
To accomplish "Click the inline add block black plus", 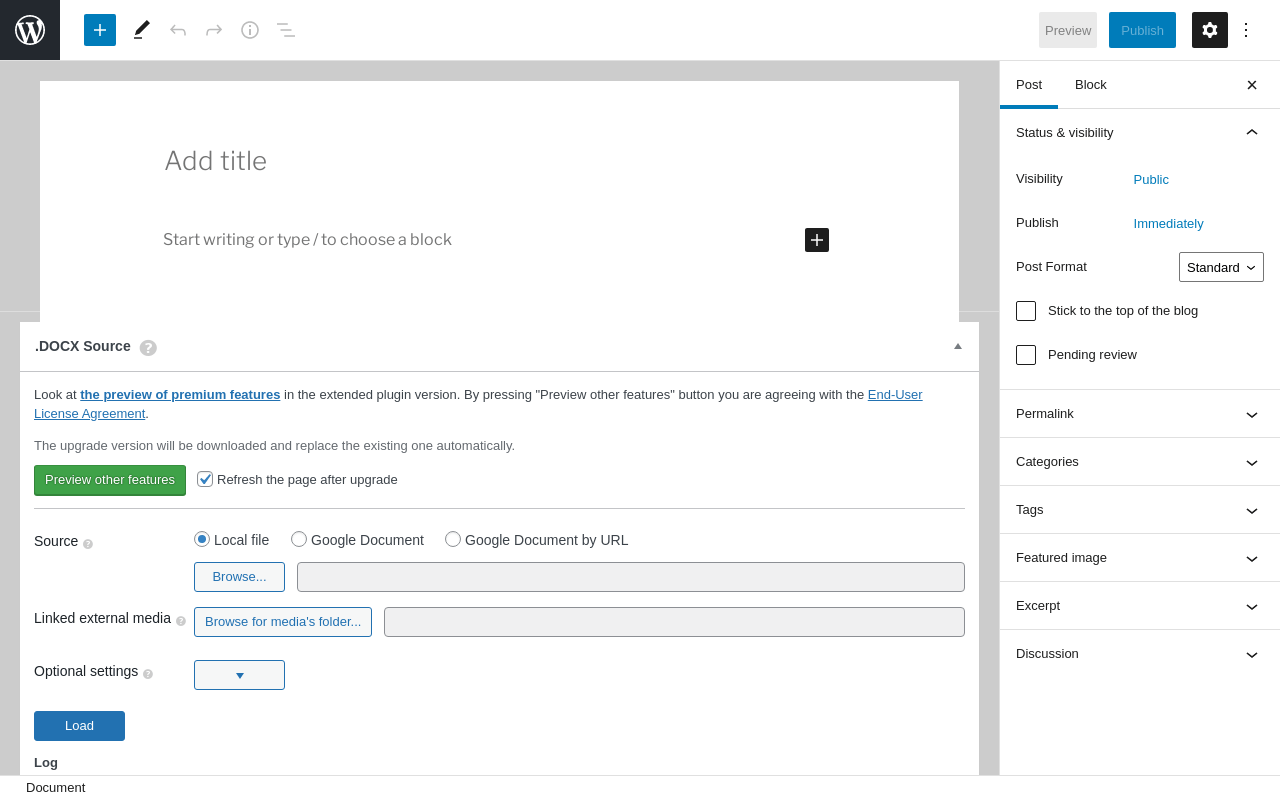I will coord(817,240).
